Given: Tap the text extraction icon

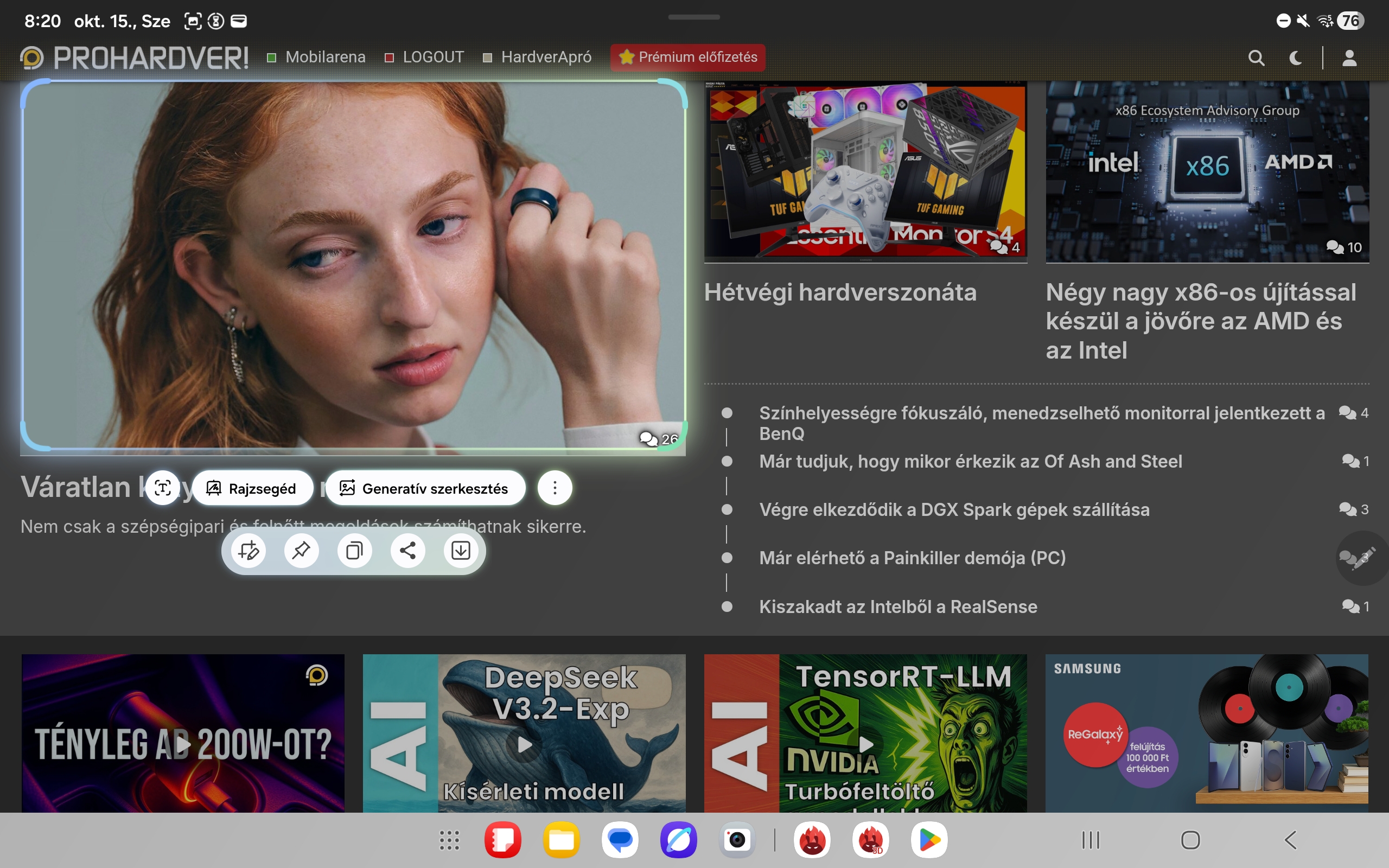Looking at the screenshot, I should pyautogui.click(x=162, y=488).
